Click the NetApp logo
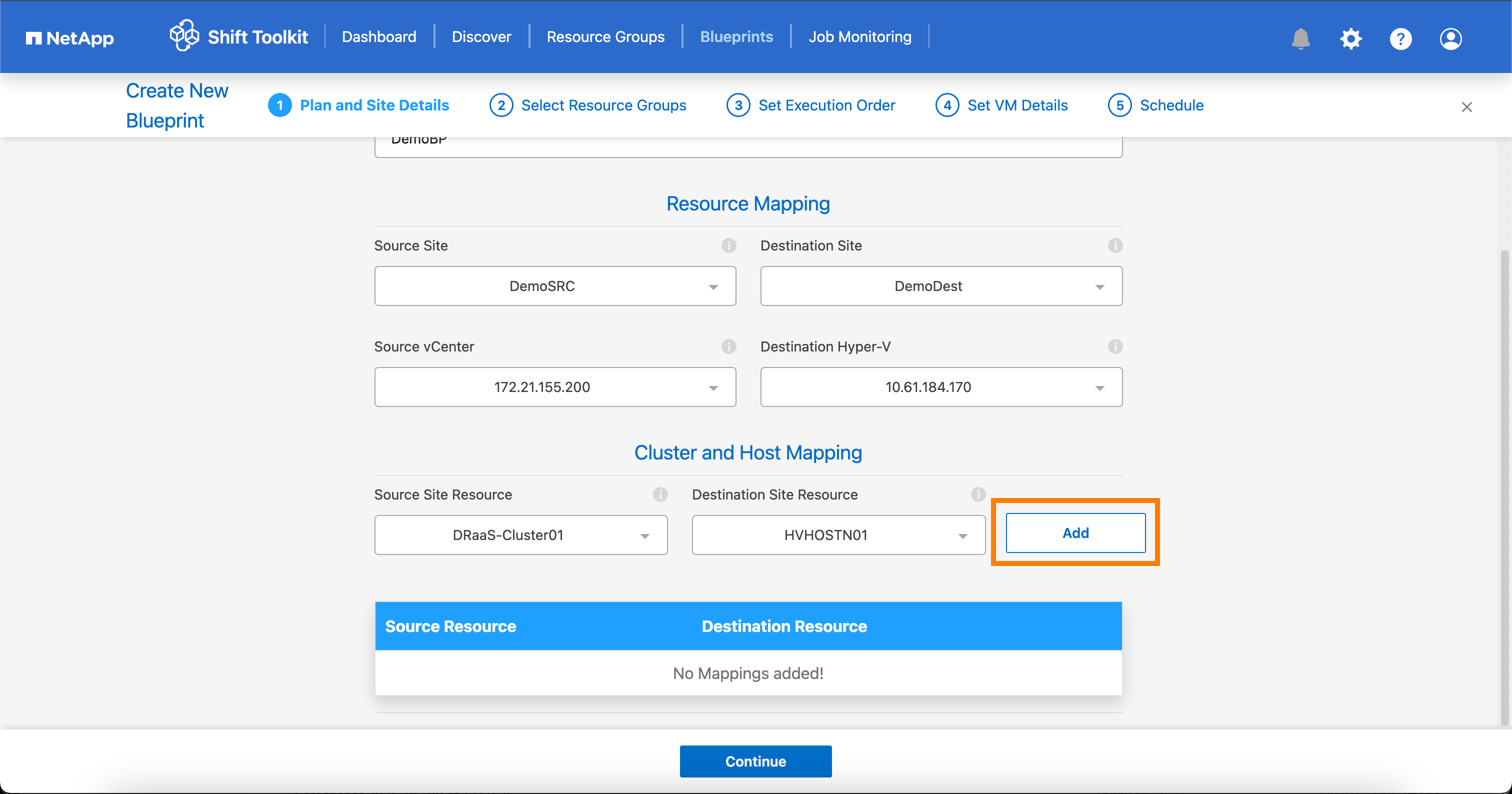This screenshot has width=1512, height=794. click(x=69, y=38)
